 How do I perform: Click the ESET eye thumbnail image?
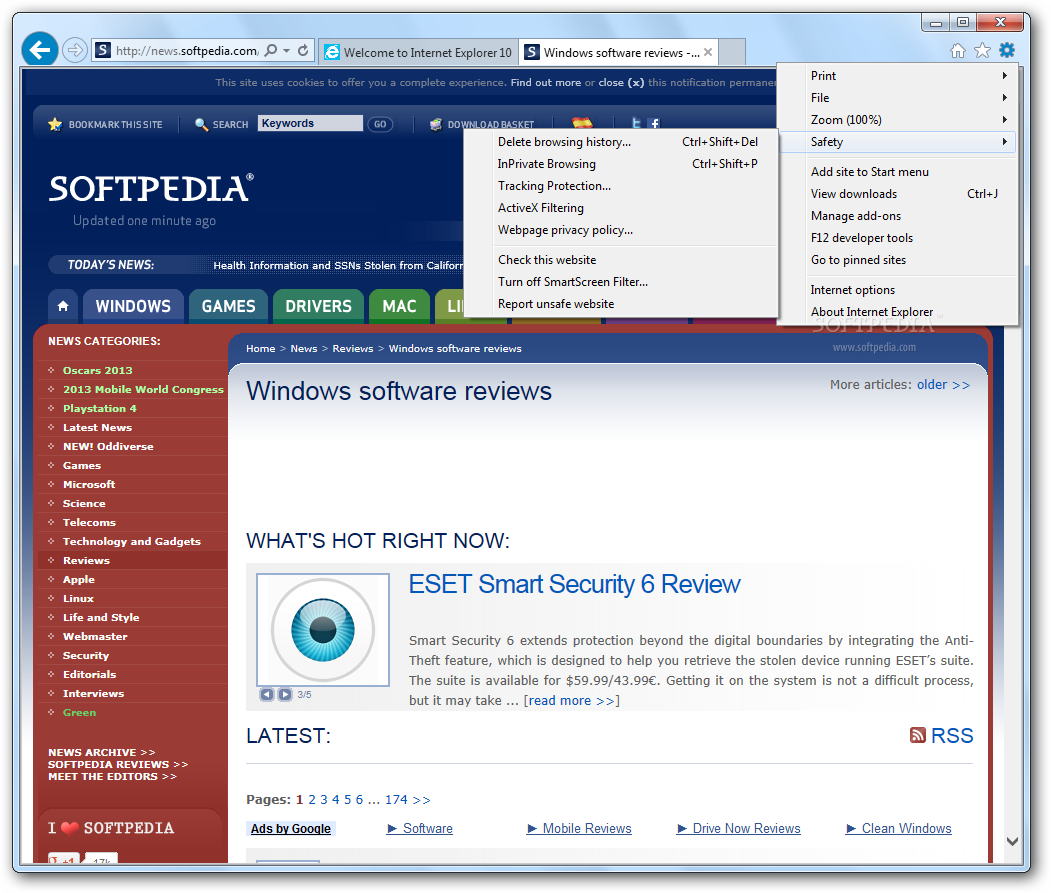[x=323, y=630]
